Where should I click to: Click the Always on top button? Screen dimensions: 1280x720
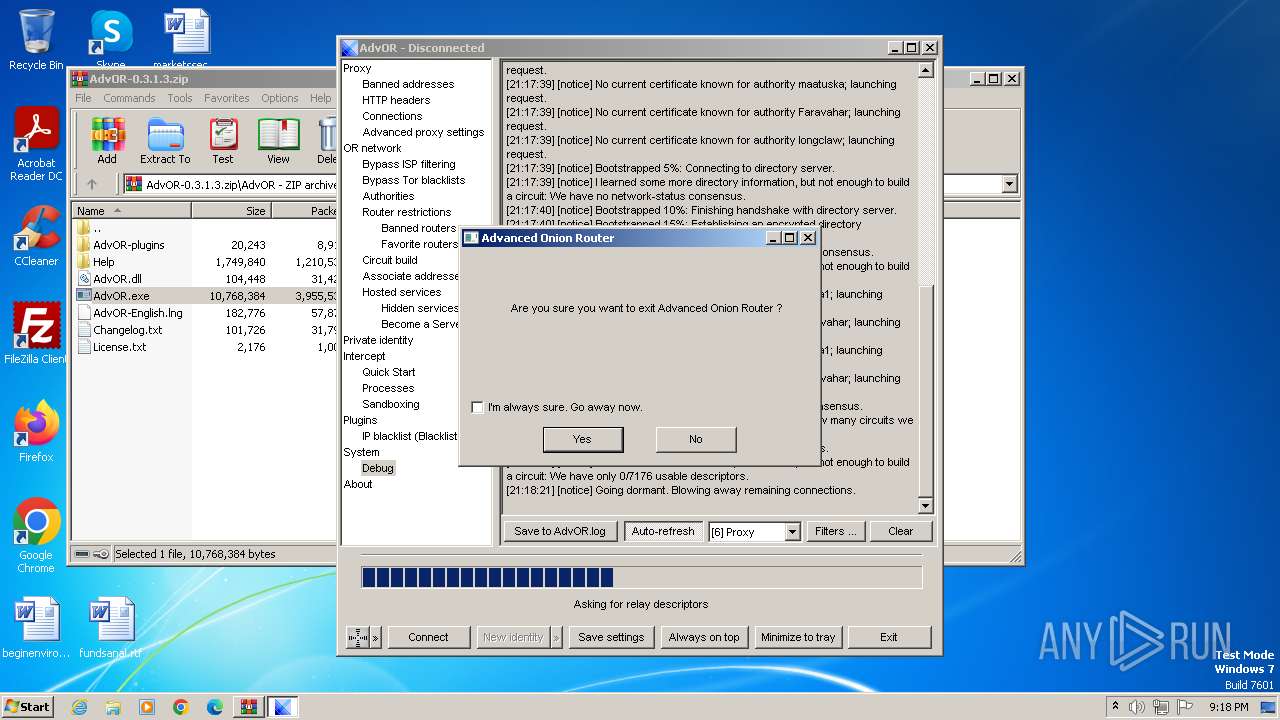pyautogui.click(x=704, y=637)
